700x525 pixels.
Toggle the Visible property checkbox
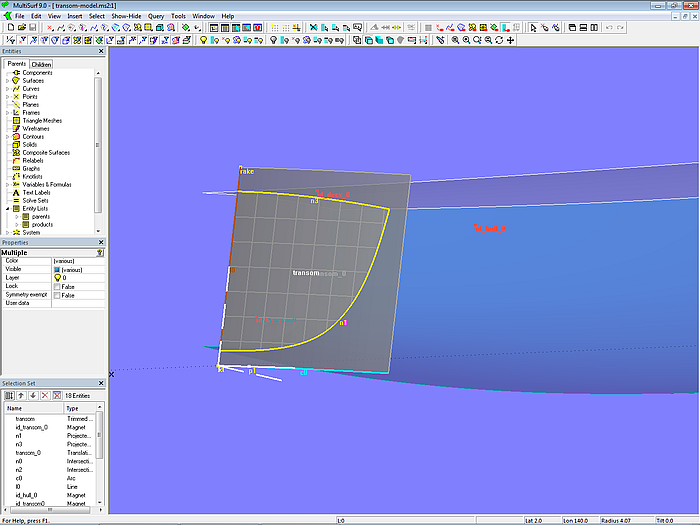[56, 269]
